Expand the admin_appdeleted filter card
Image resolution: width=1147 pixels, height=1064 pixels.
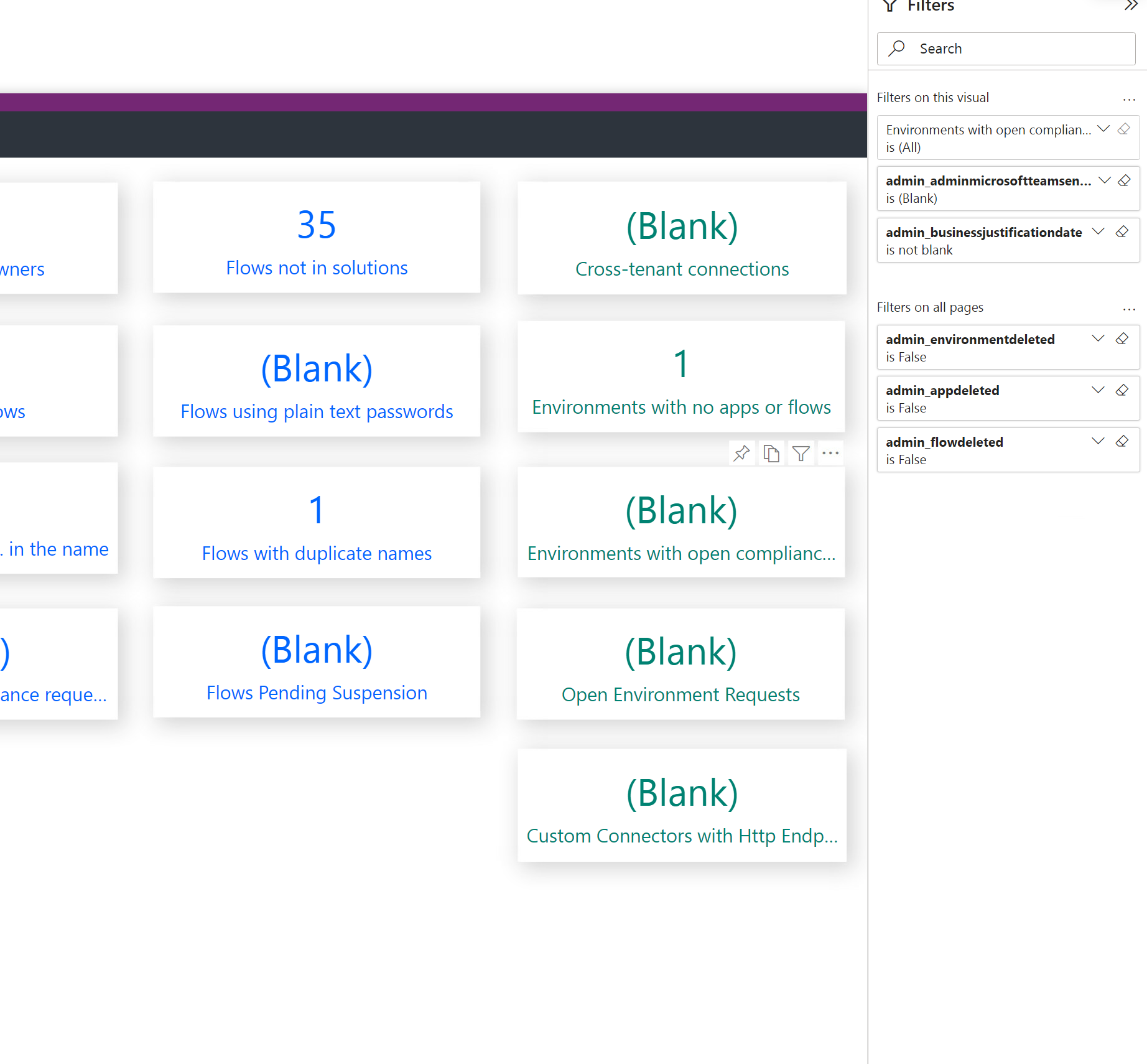[1097, 390]
